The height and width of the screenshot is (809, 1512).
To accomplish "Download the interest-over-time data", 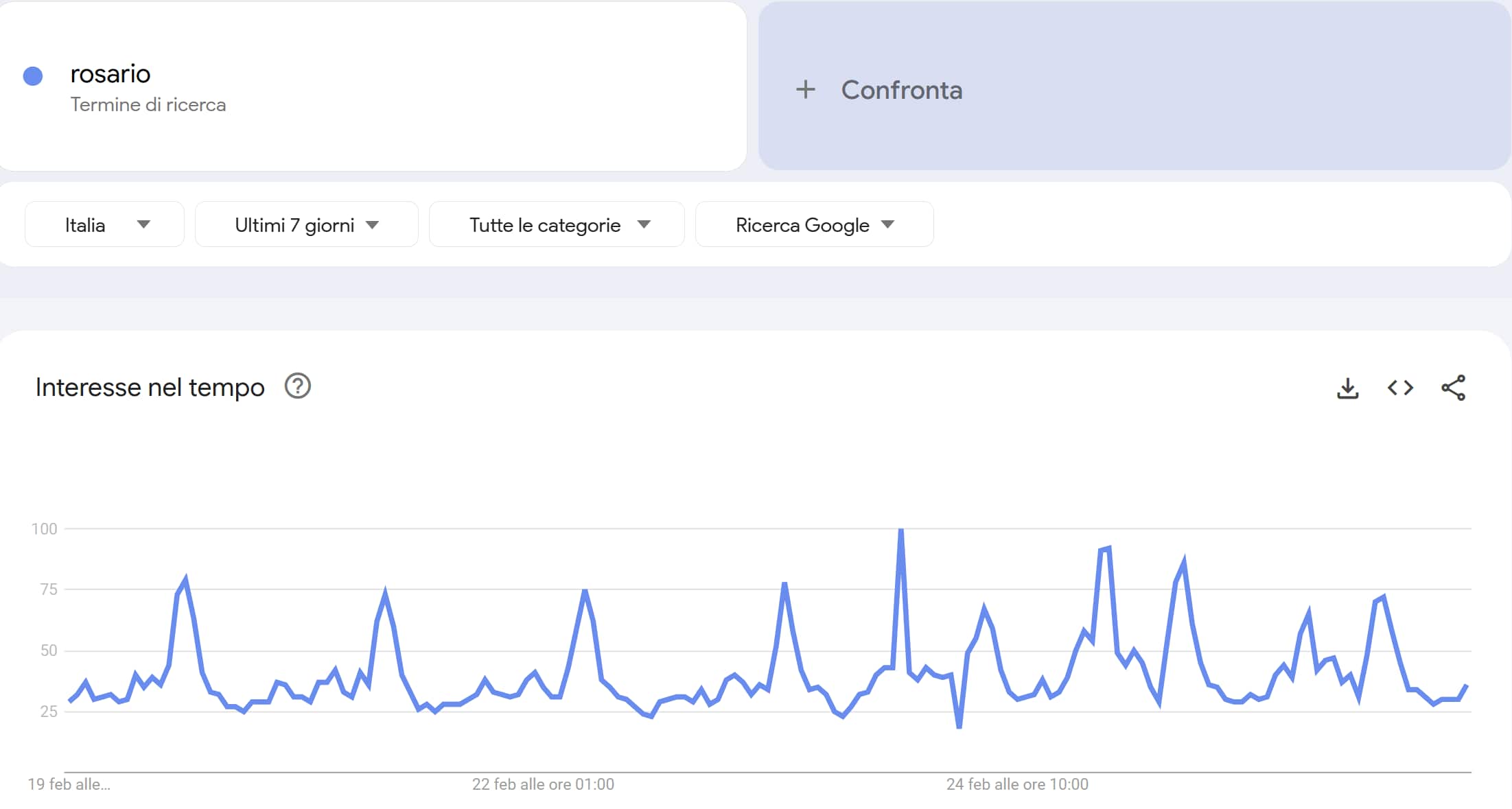I will tap(1347, 388).
